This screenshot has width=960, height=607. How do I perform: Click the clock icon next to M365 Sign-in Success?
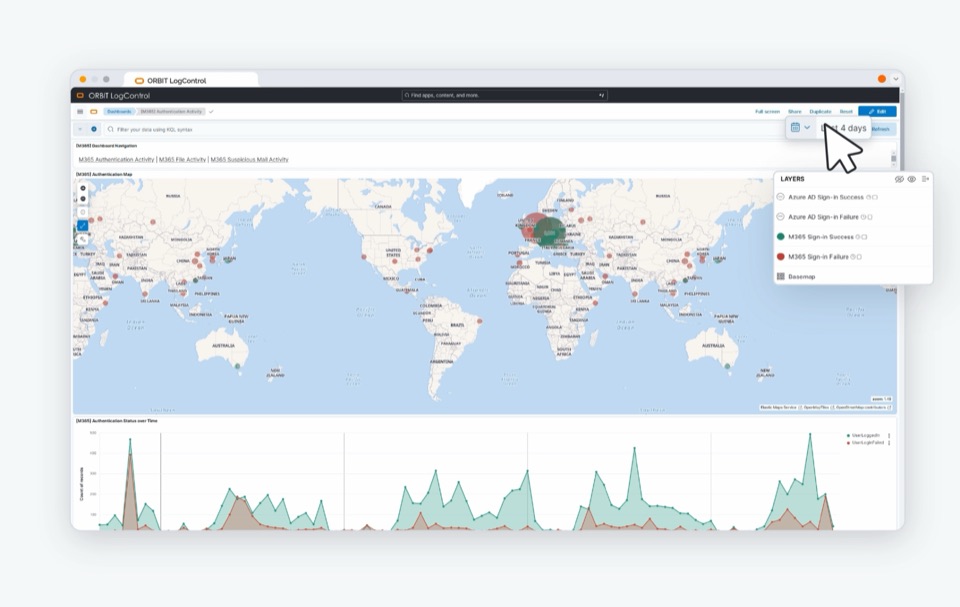point(858,236)
